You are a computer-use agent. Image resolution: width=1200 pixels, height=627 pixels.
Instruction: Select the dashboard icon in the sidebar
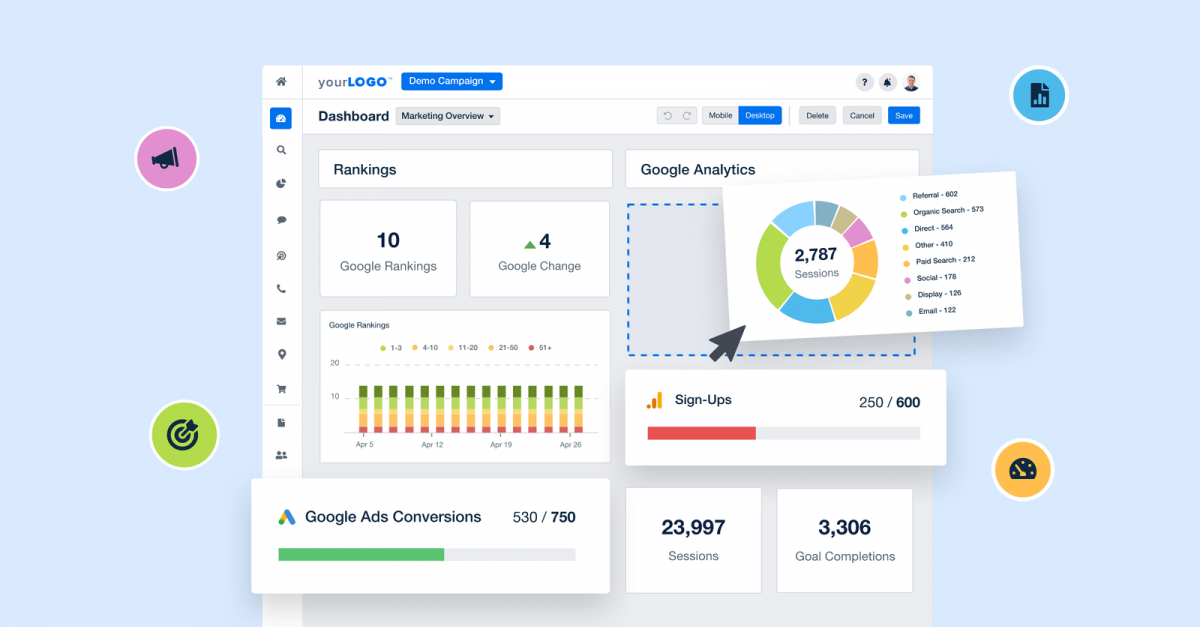(281, 118)
